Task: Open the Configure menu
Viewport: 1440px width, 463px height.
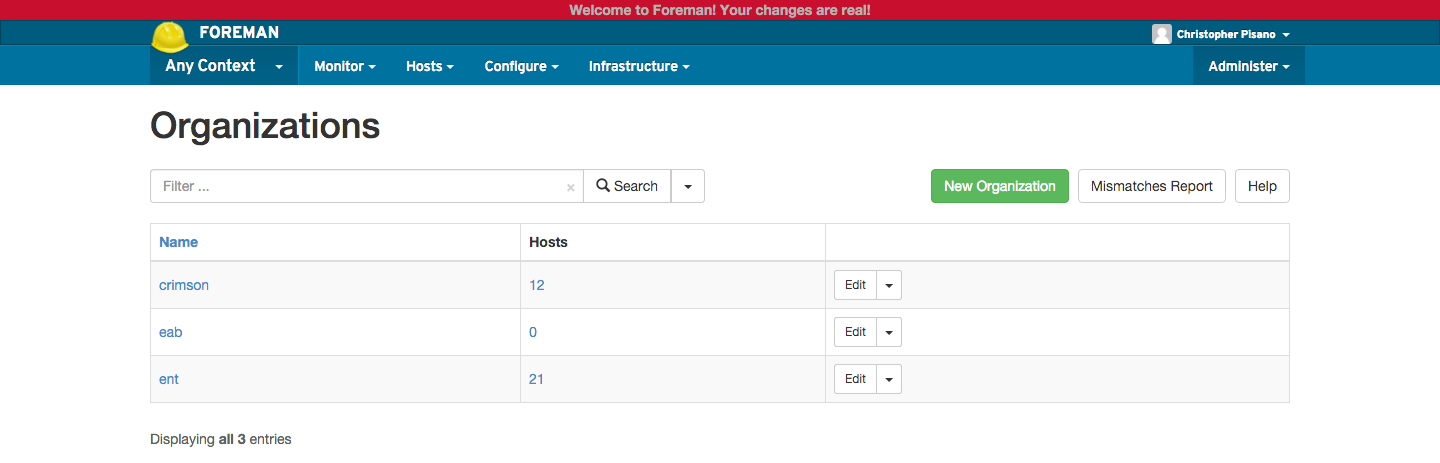Action: [521, 66]
